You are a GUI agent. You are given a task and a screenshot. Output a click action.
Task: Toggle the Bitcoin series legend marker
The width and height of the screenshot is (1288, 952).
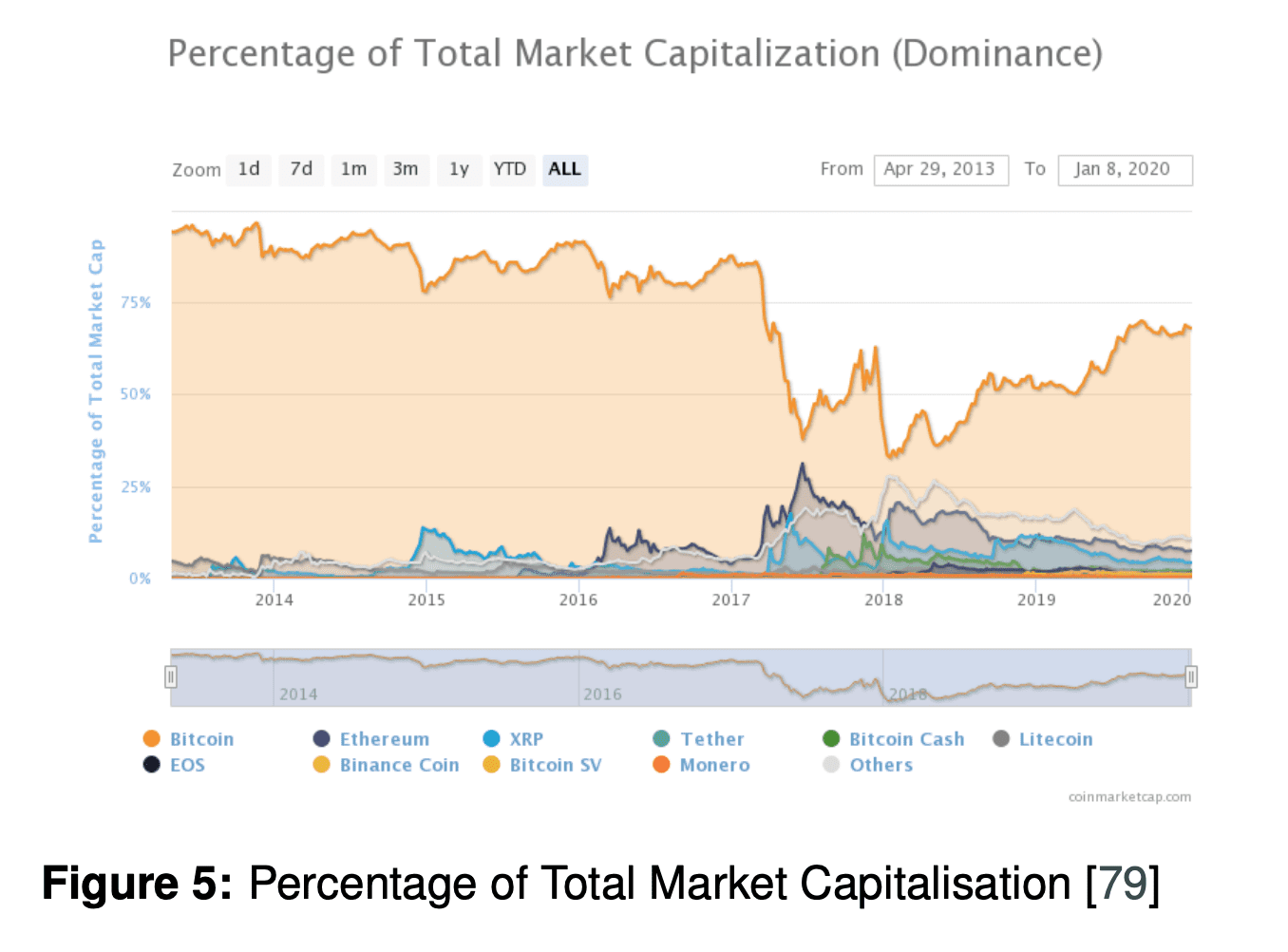pos(151,739)
